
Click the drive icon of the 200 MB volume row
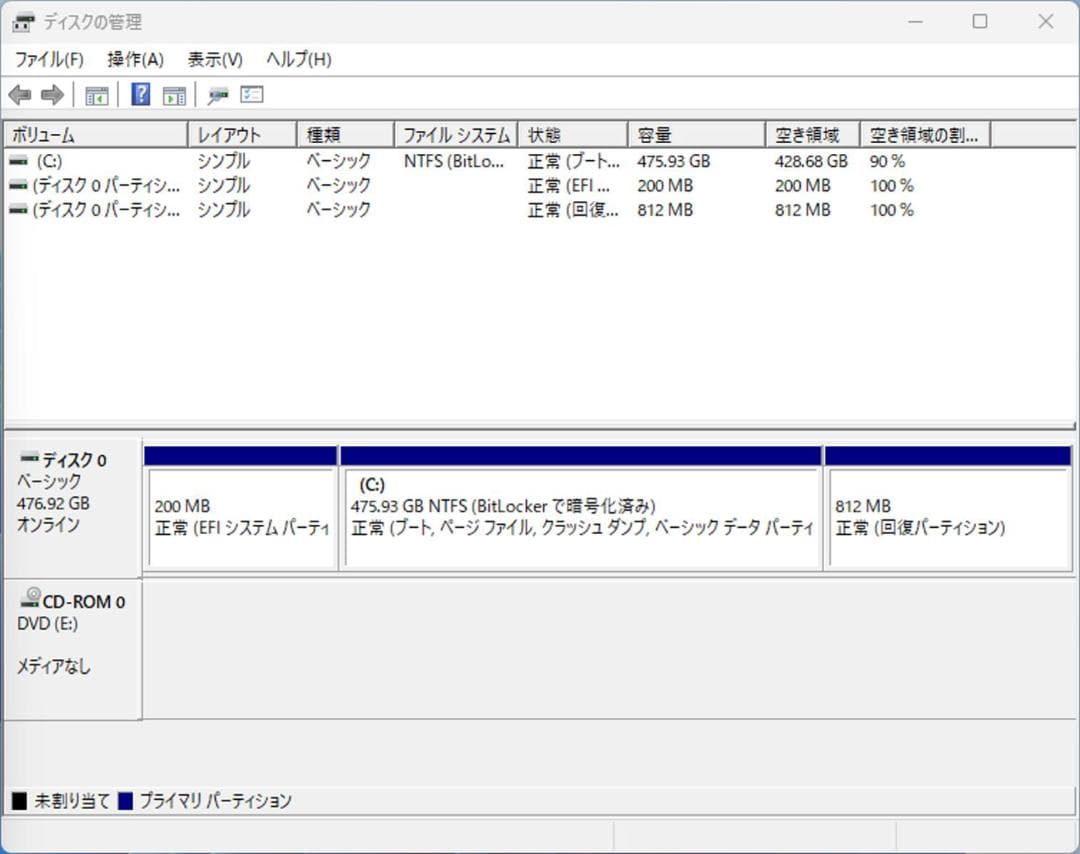coord(19,185)
